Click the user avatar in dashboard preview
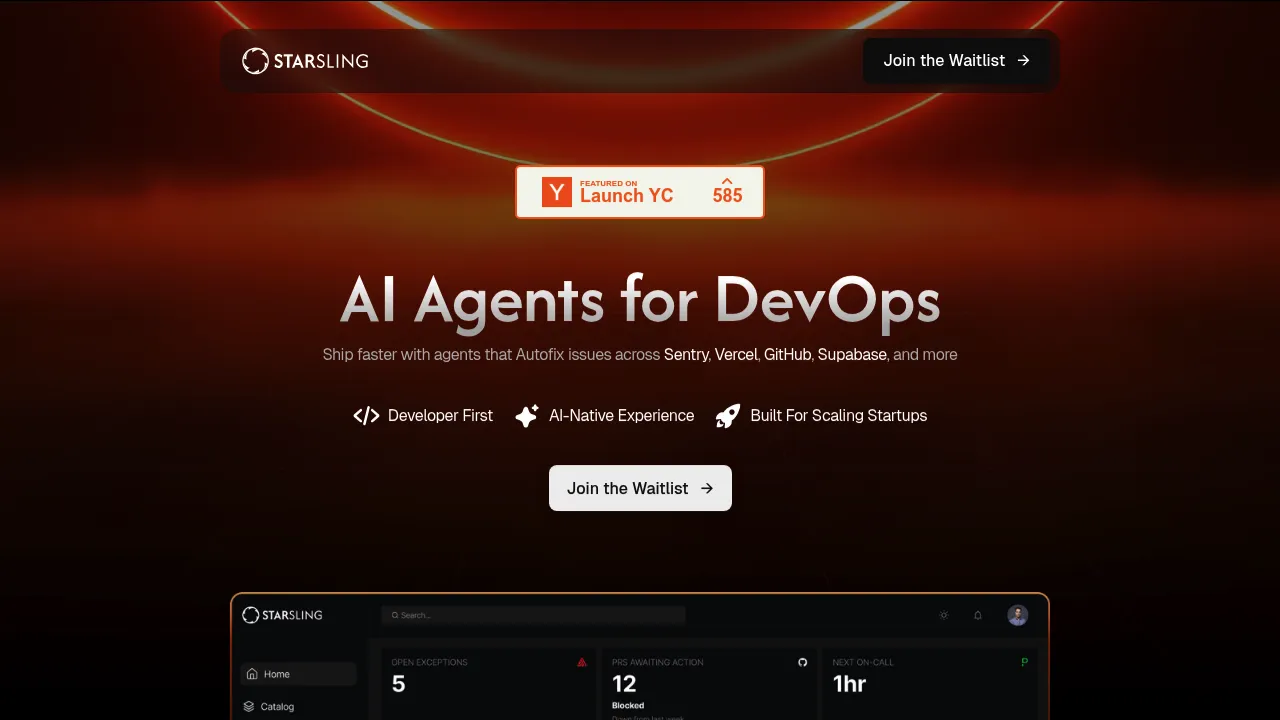The image size is (1280, 720). tap(1018, 615)
